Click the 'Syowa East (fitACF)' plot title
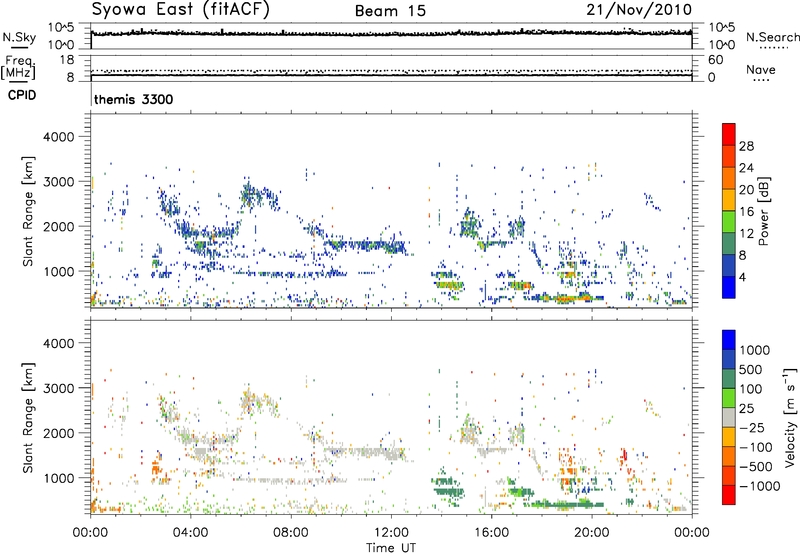This screenshot has height=554, width=800. coord(180,9)
